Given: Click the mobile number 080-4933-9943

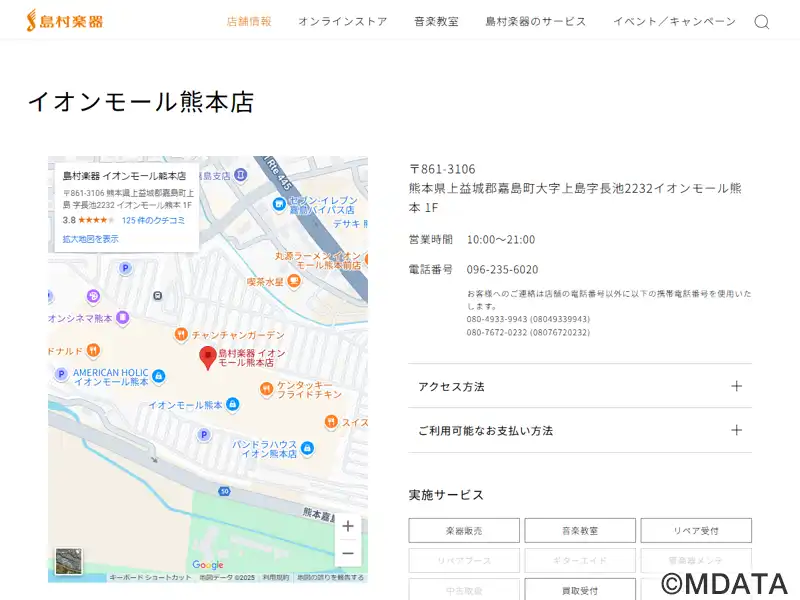Looking at the screenshot, I should [497, 319].
